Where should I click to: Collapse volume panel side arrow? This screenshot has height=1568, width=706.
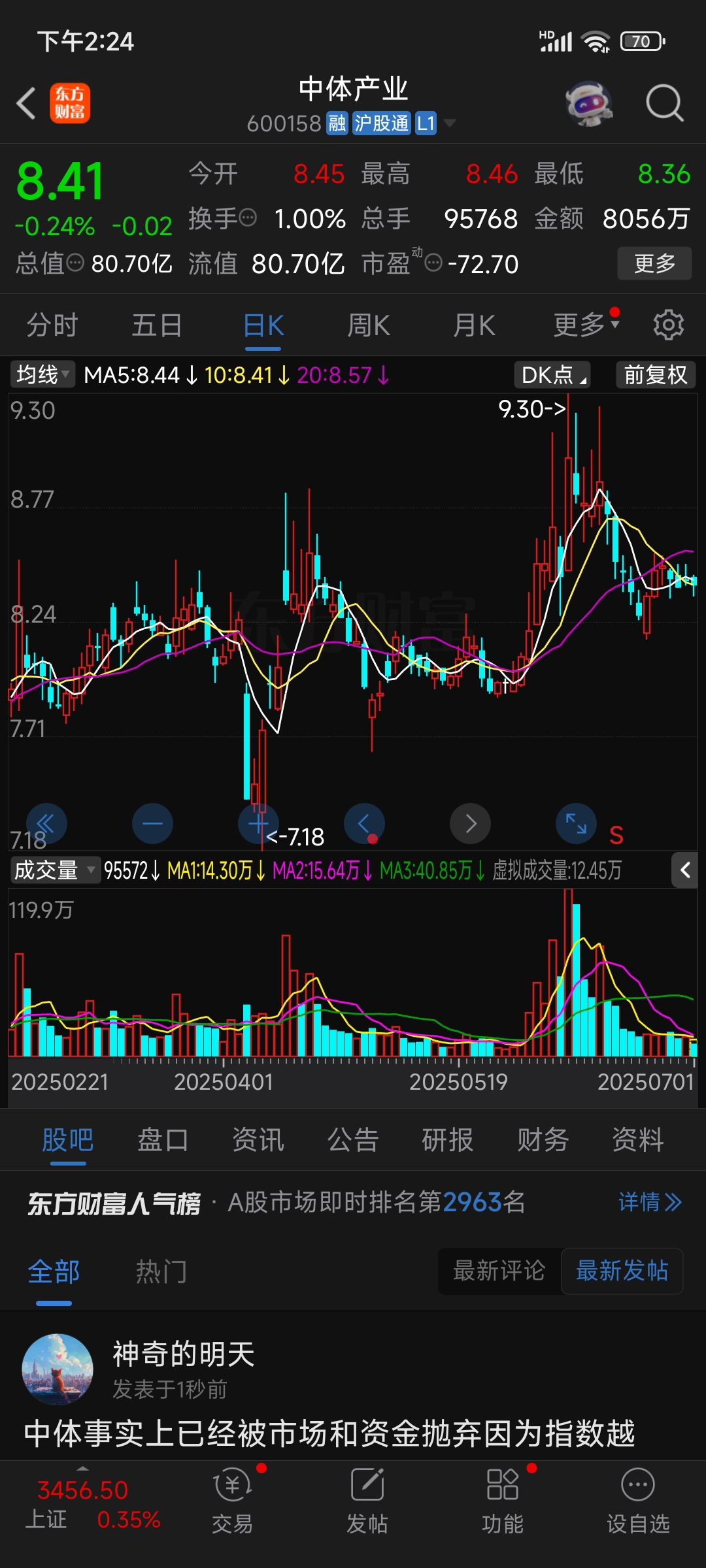(x=685, y=870)
